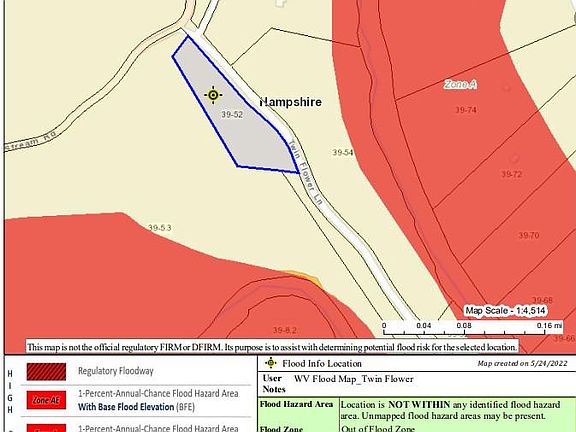Click the Flood Hazard Area result cell
This screenshot has height=432, width=576.
tap(457, 410)
